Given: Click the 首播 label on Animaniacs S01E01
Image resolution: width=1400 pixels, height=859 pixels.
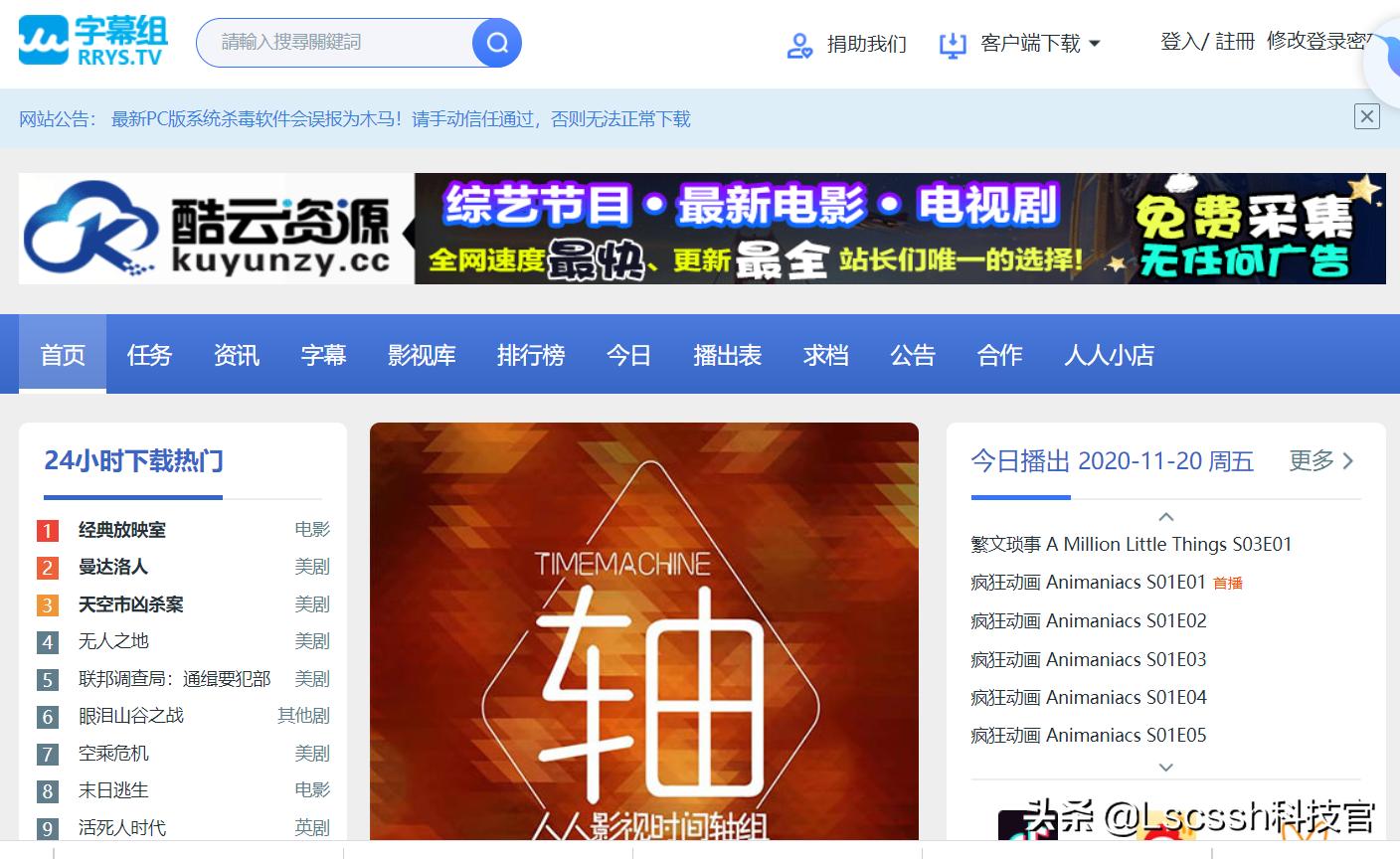Looking at the screenshot, I should coord(1228,584).
